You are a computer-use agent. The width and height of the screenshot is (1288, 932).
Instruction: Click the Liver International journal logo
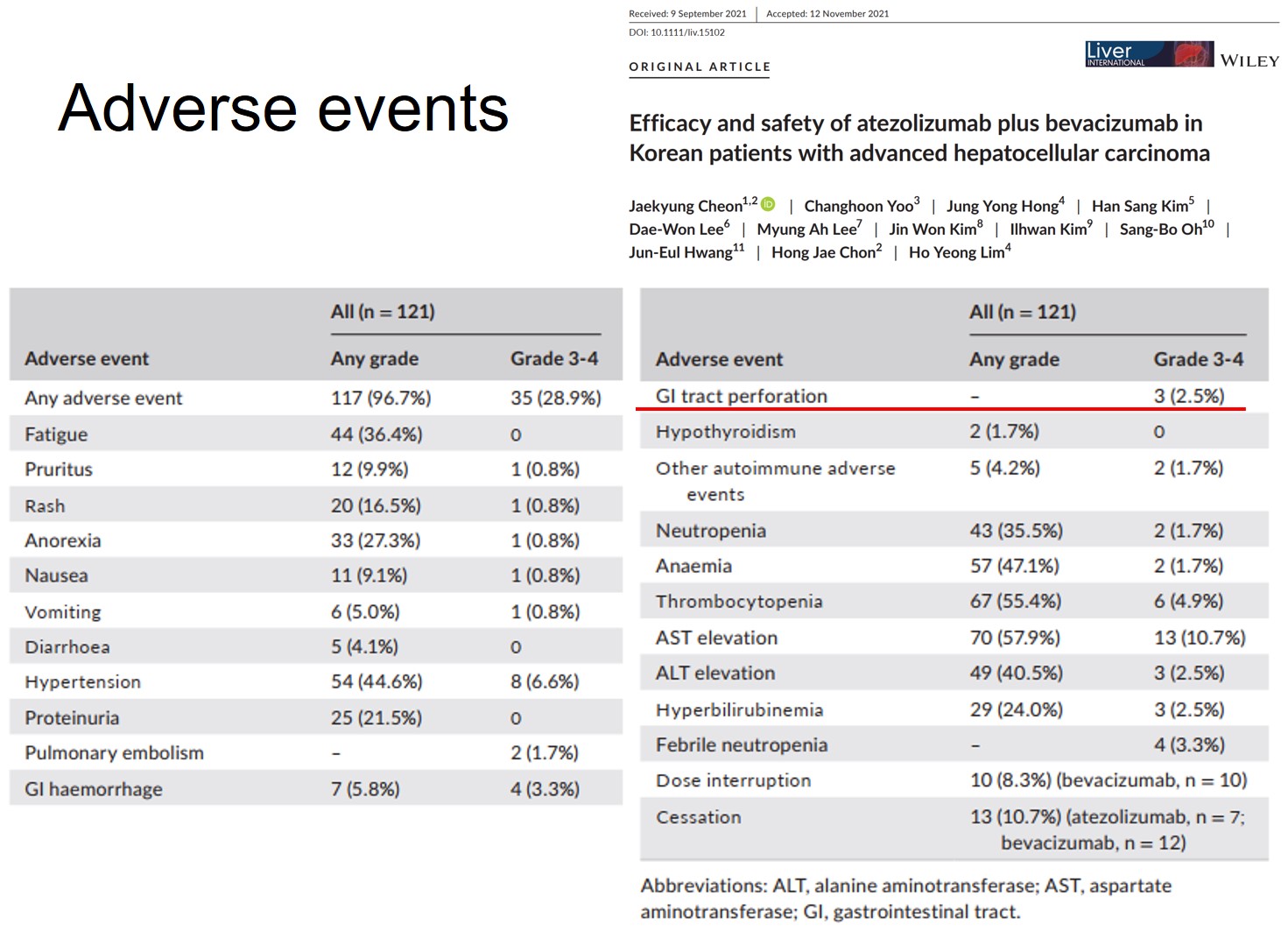click(x=1149, y=54)
